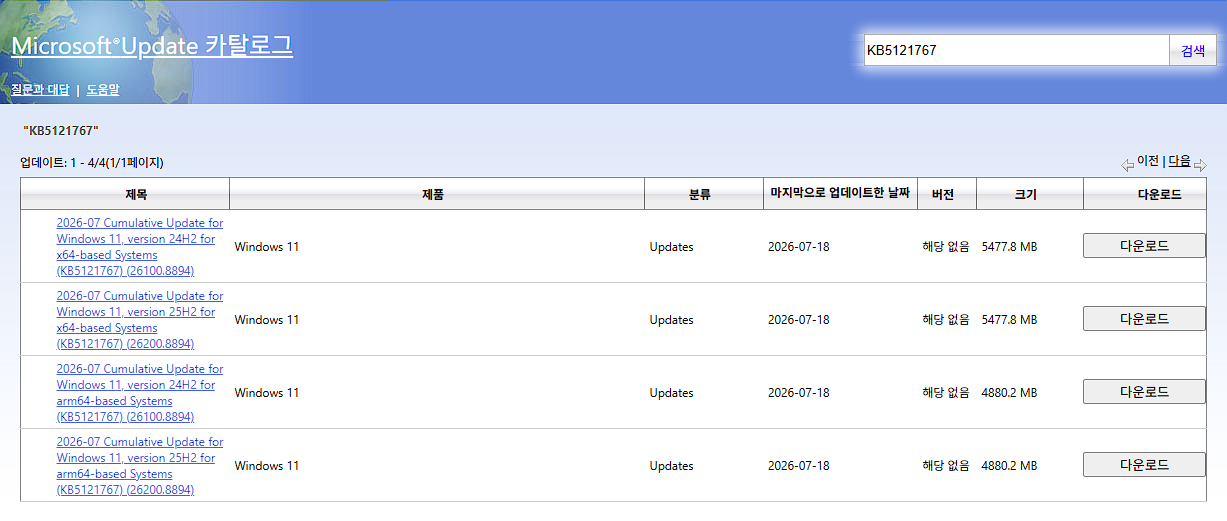The width and height of the screenshot is (1227, 521).
Task: Click 4880.2 MB size in 25H2 arm64 row
Action: point(1009,466)
